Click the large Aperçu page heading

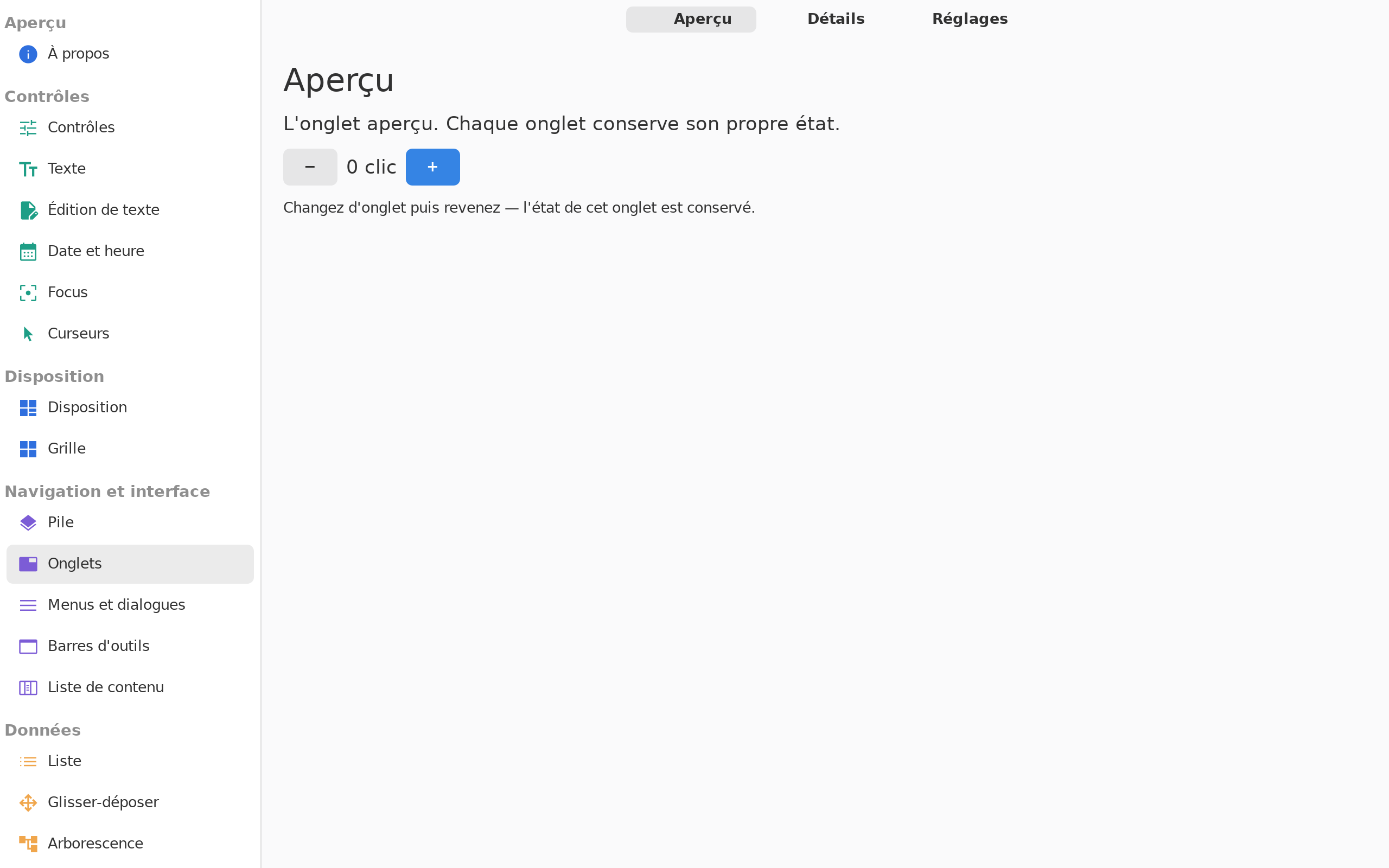point(339,80)
